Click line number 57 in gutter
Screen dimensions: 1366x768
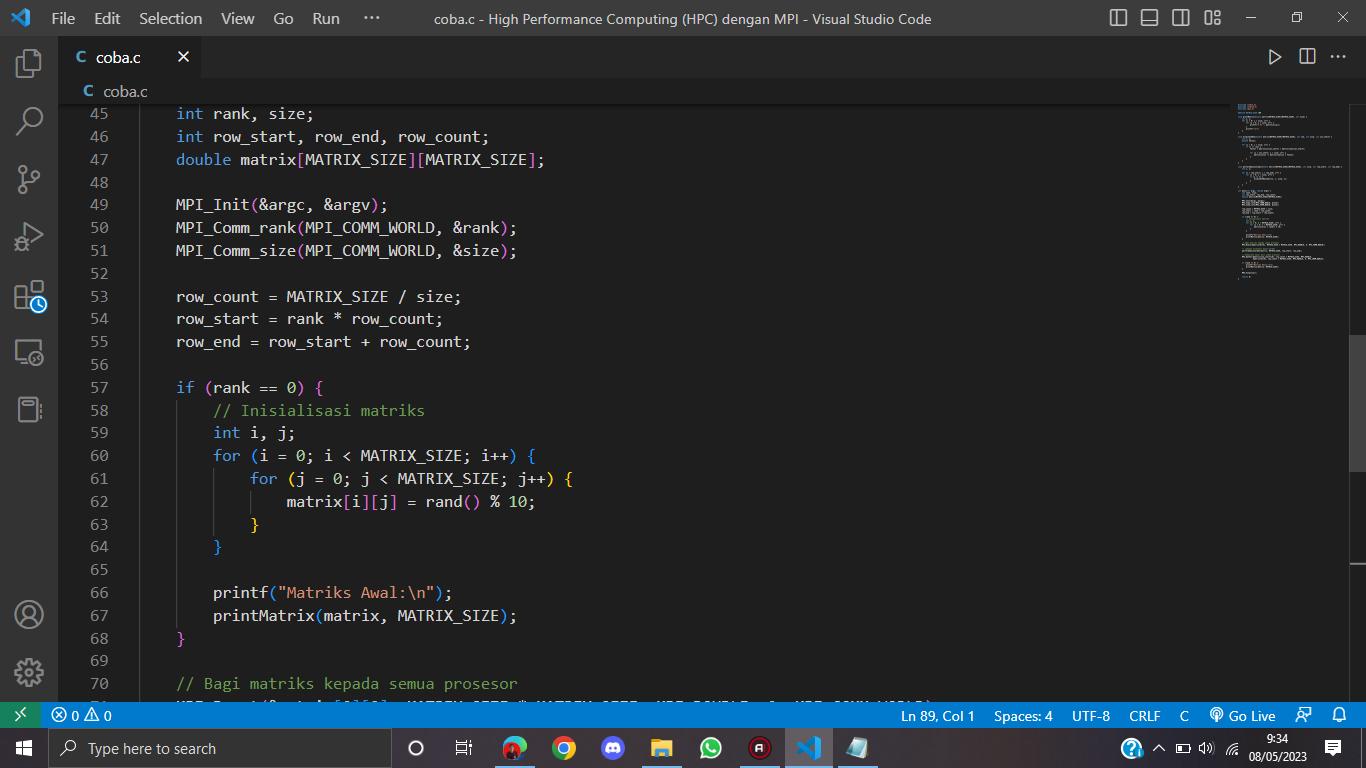coord(99,387)
